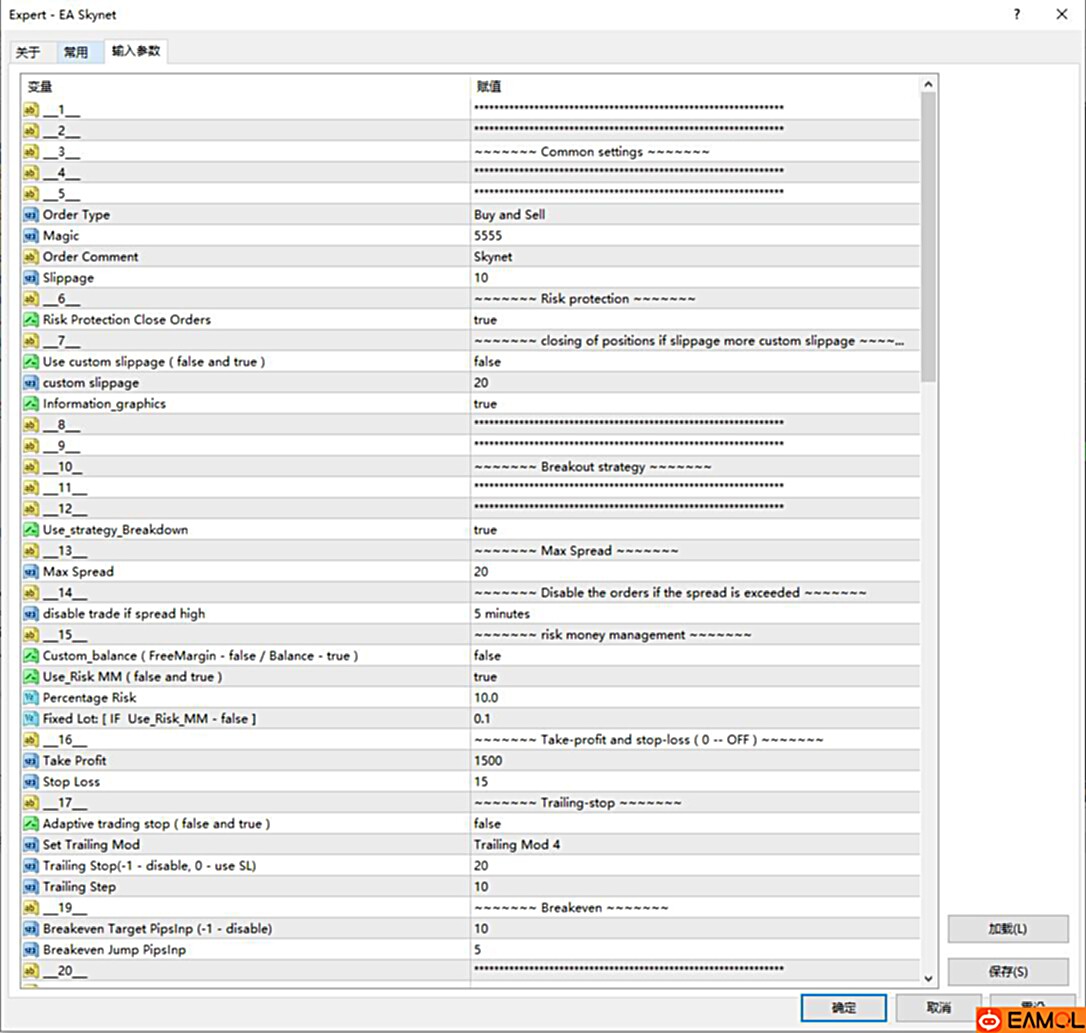1086x1033 pixels.
Task: Edit the Stop Loss value 15
Action: pyautogui.click(x=481, y=782)
